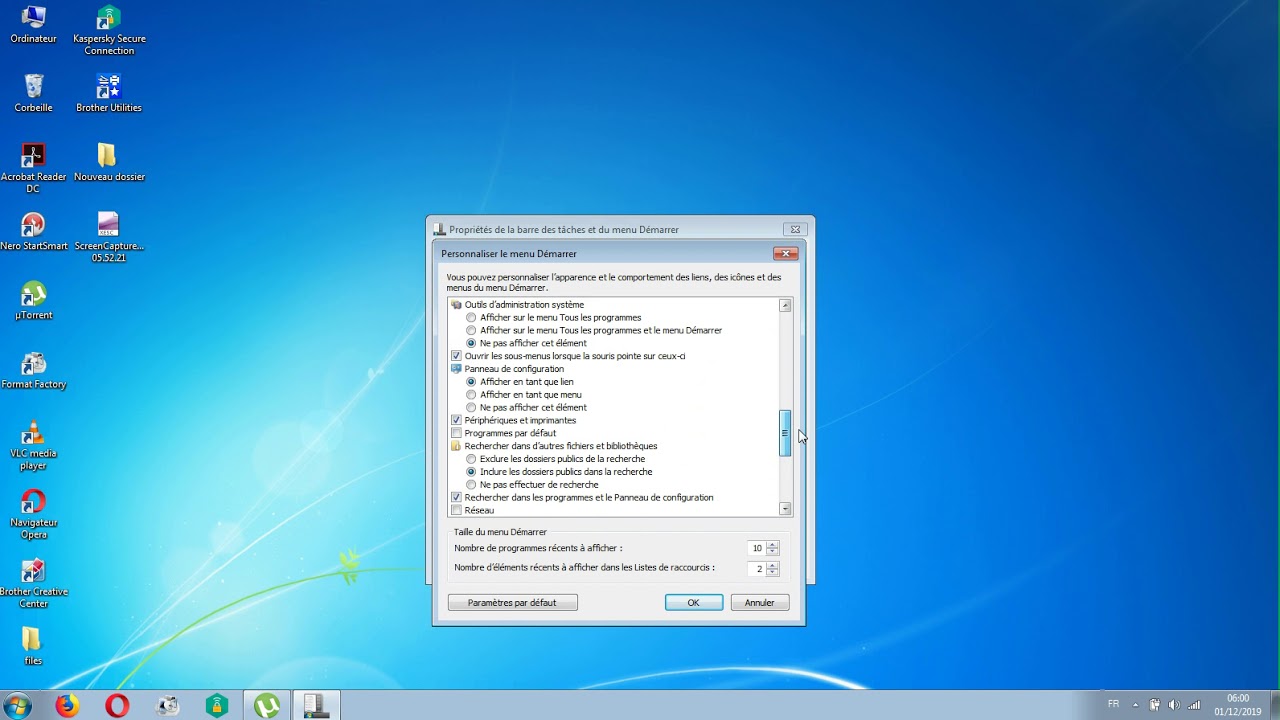Image resolution: width=1280 pixels, height=720 pixels.
Task: Toggle 'Rechercher dans les programmes et le Panneau' checkbox
Action: (457, 498)
